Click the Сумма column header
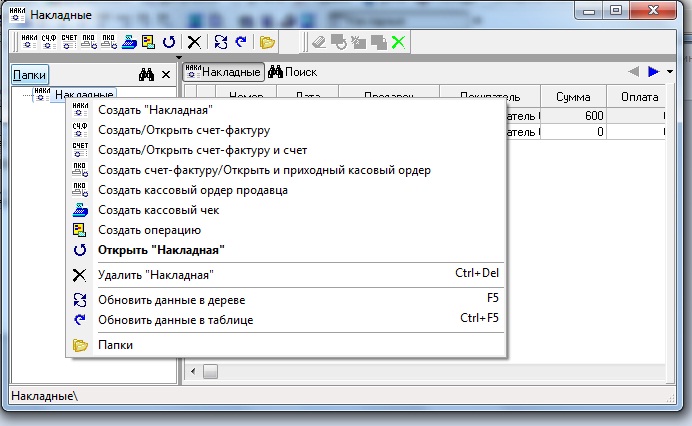This screenshot has width=692, height=426. click(573, 97)
